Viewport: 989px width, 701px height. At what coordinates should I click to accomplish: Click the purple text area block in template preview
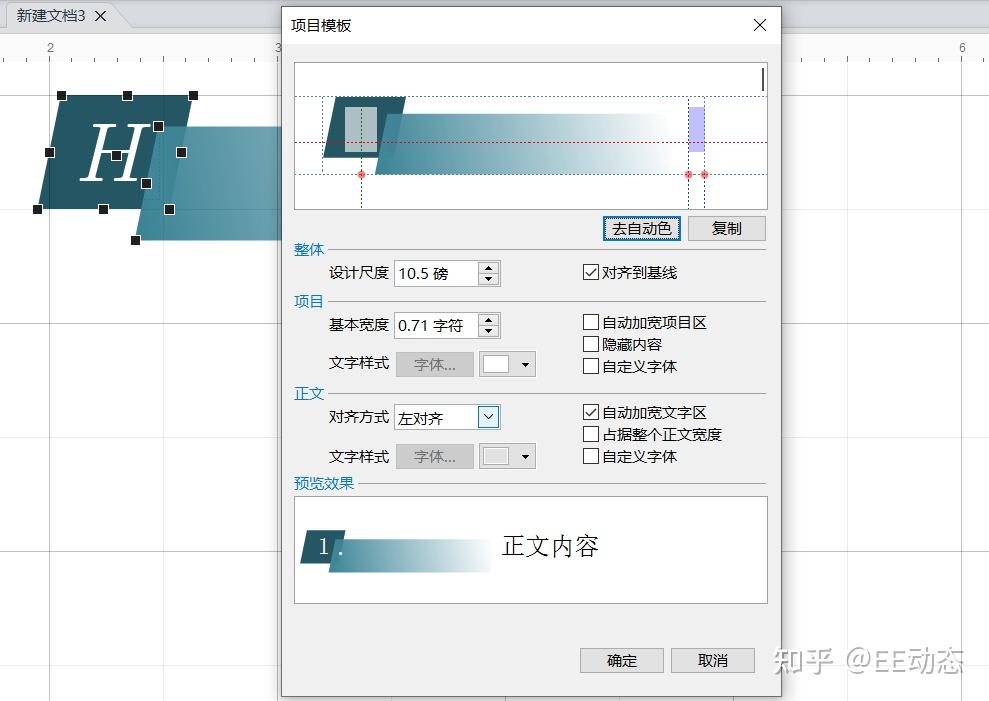696,129
